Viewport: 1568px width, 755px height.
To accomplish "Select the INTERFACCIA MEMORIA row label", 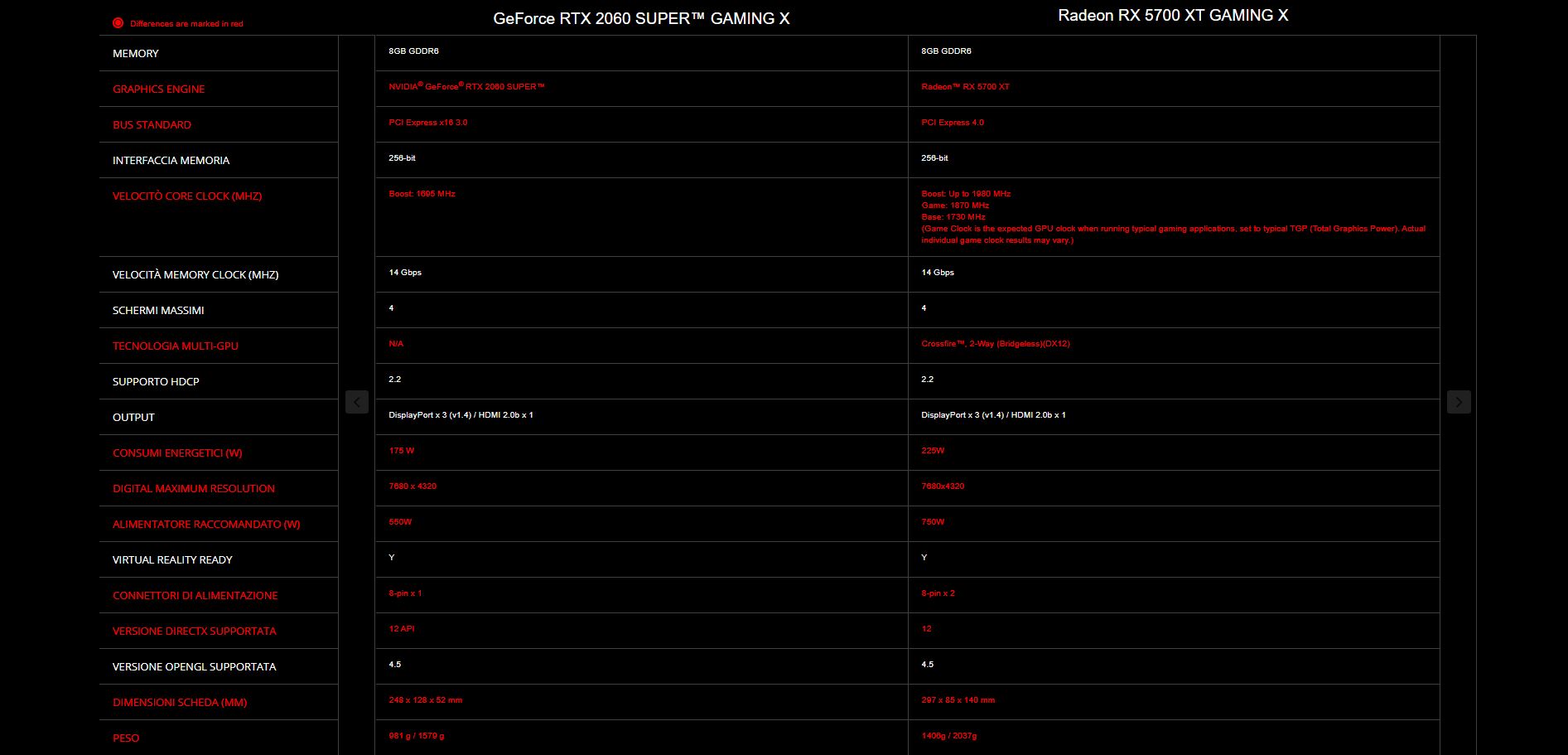I will [x=171, y=160].
